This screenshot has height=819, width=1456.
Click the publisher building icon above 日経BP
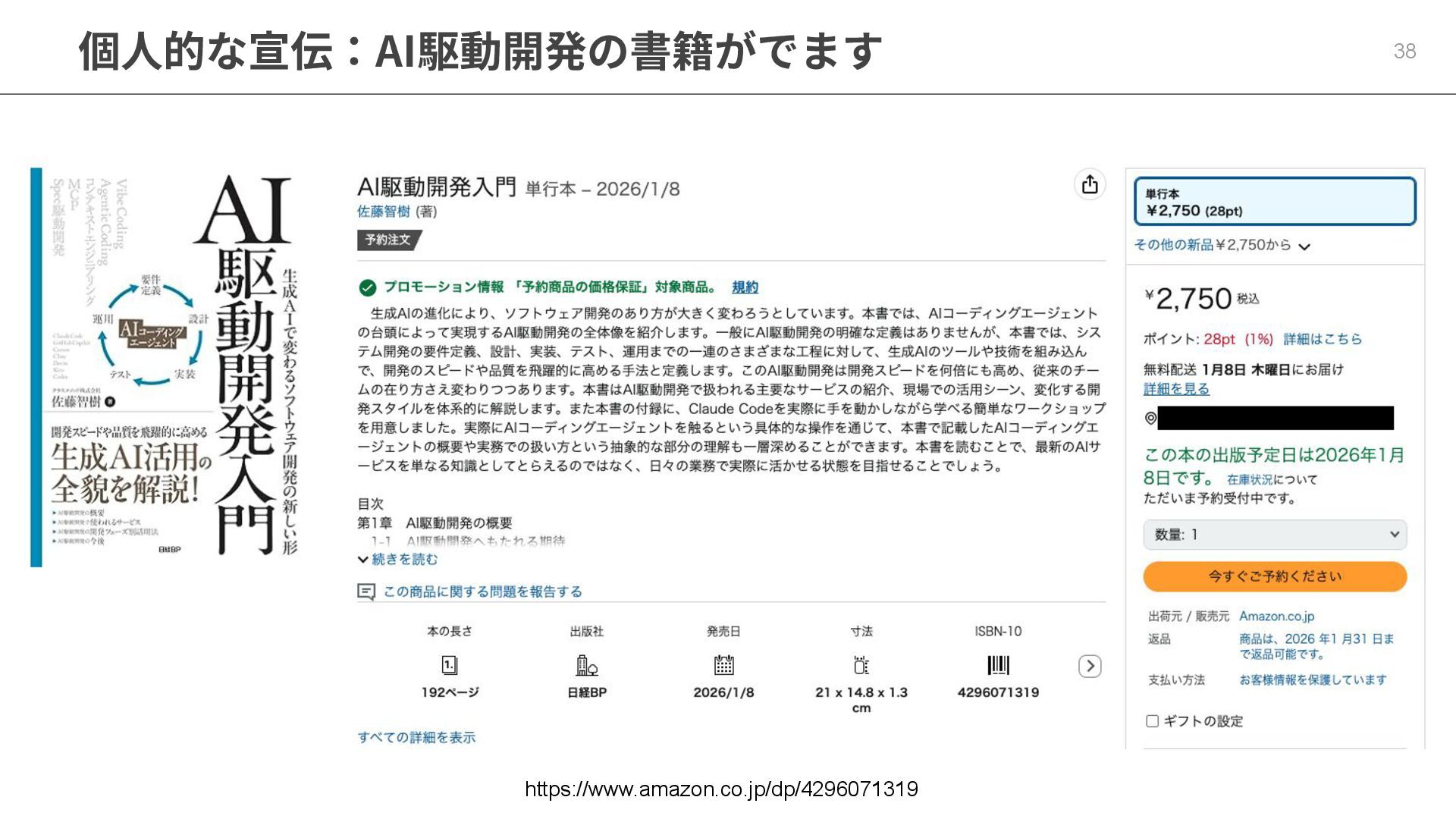pyautogui.click(x=586, y=665)
